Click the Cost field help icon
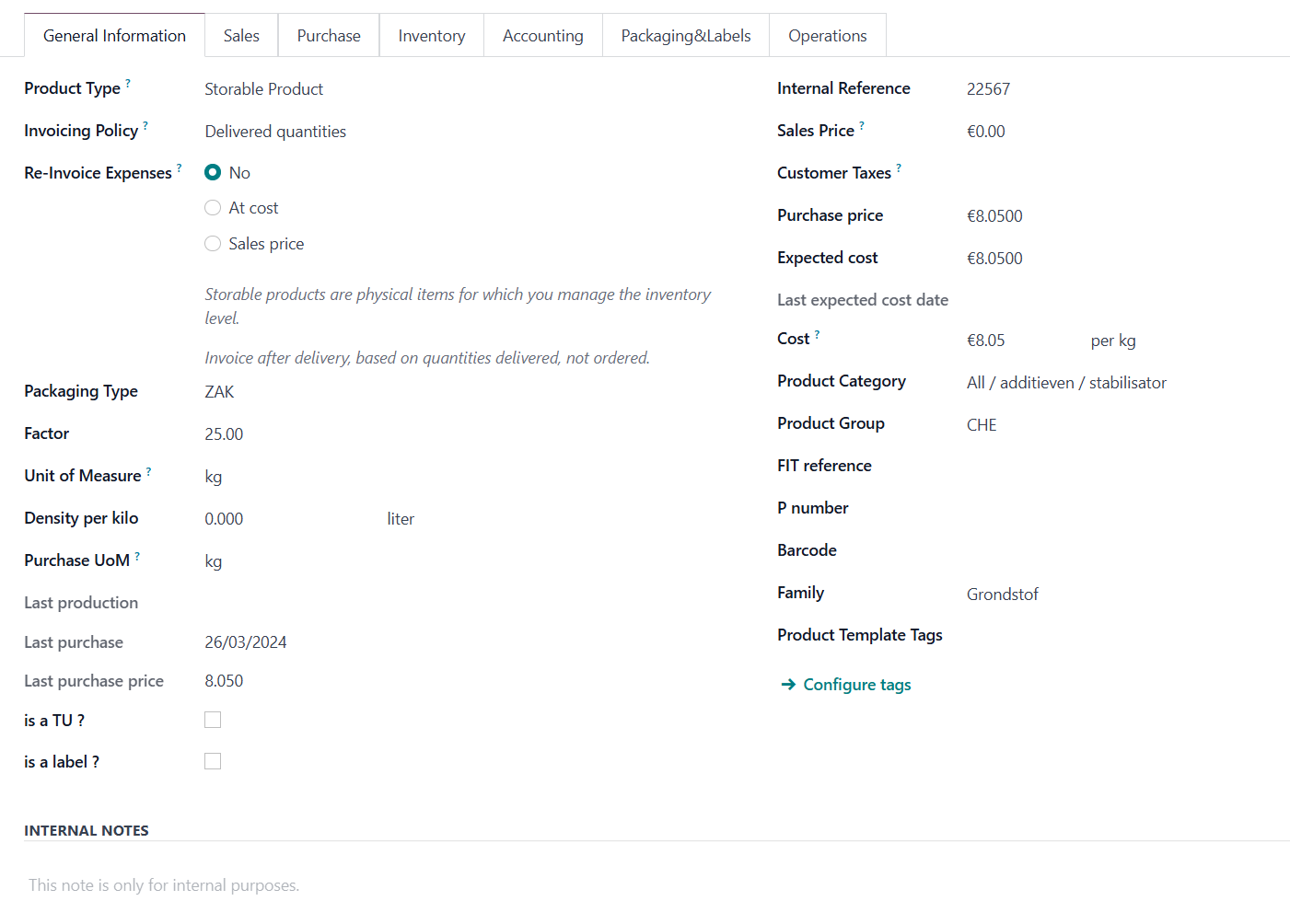 (x=817, y=334)
